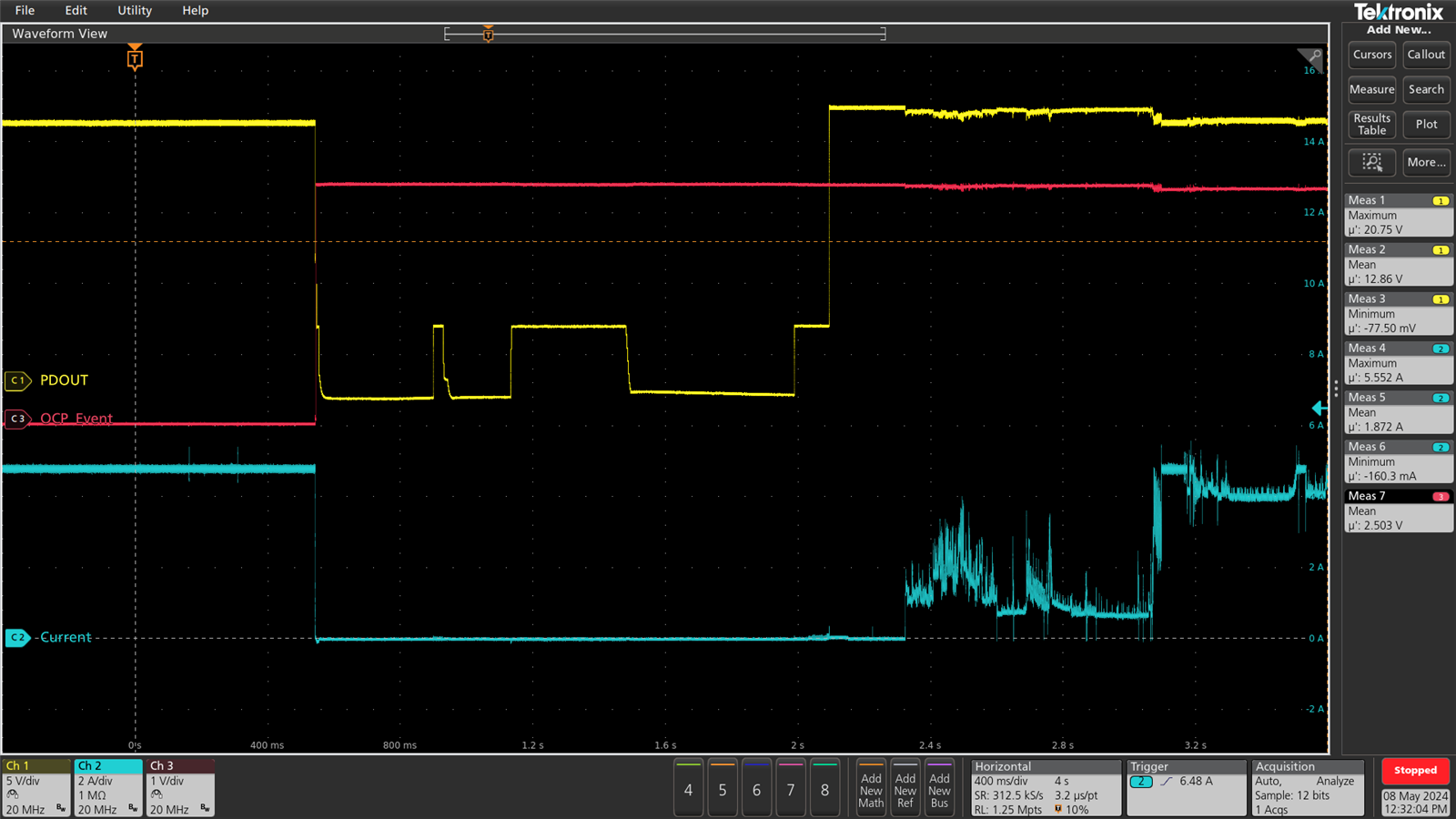Open the More... options menu
The image size is (1456, 819).
[x=1426, y=163]
